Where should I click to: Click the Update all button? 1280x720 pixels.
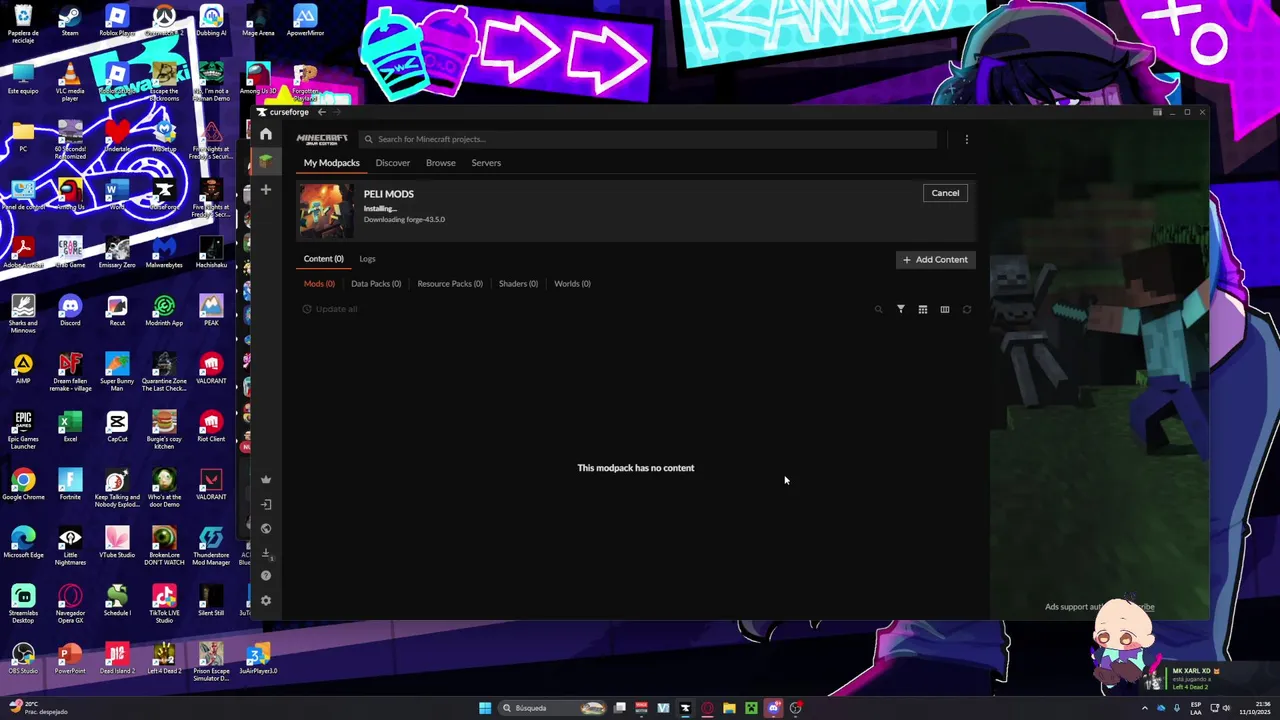330,309
